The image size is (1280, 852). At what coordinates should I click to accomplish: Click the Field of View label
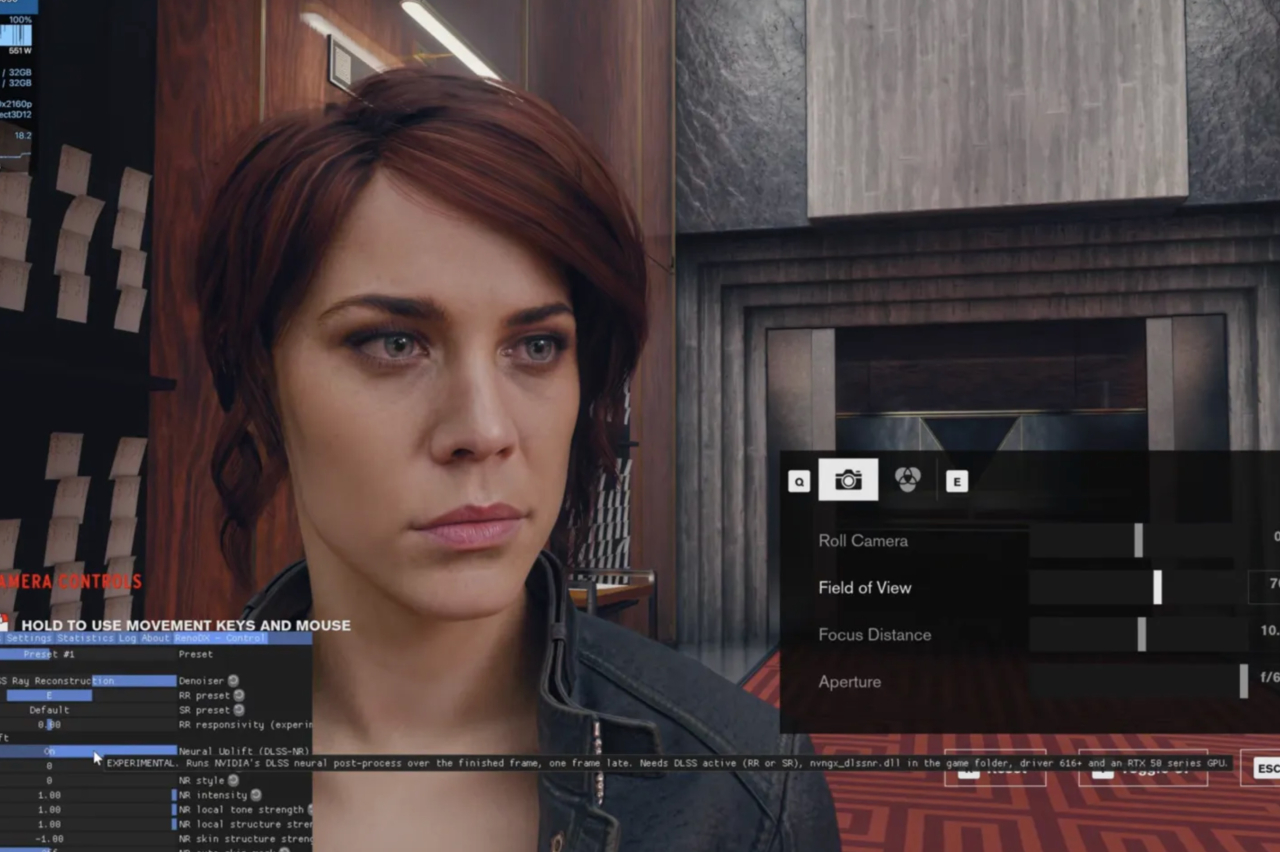865,588
